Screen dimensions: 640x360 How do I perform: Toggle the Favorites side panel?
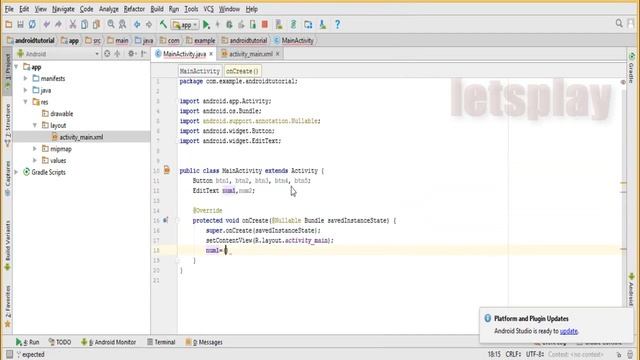tap(7, 307)
